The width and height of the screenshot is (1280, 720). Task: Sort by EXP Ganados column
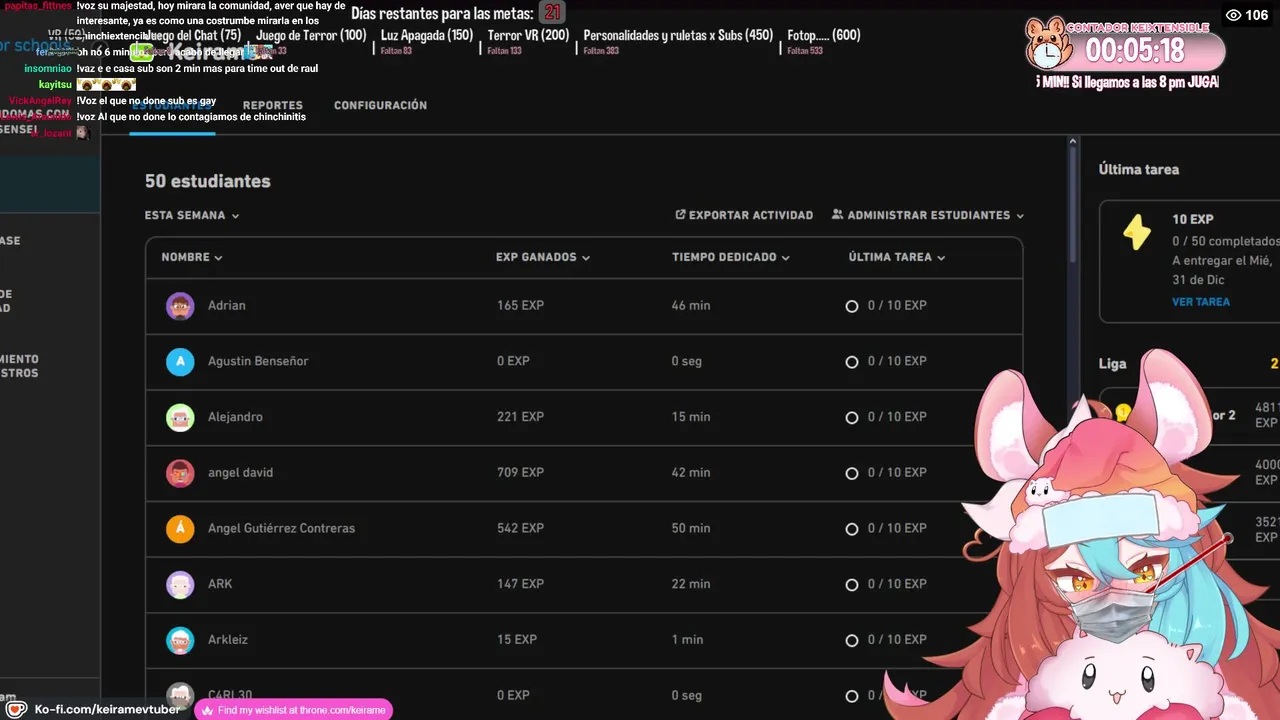point(543,257)
